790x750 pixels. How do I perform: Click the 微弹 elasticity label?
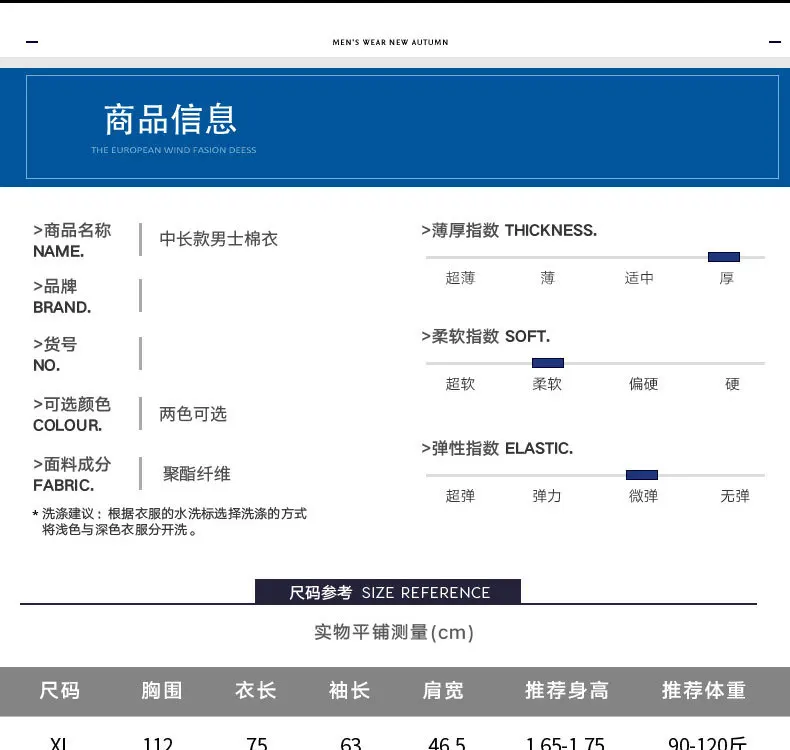[x=643, y=496]
